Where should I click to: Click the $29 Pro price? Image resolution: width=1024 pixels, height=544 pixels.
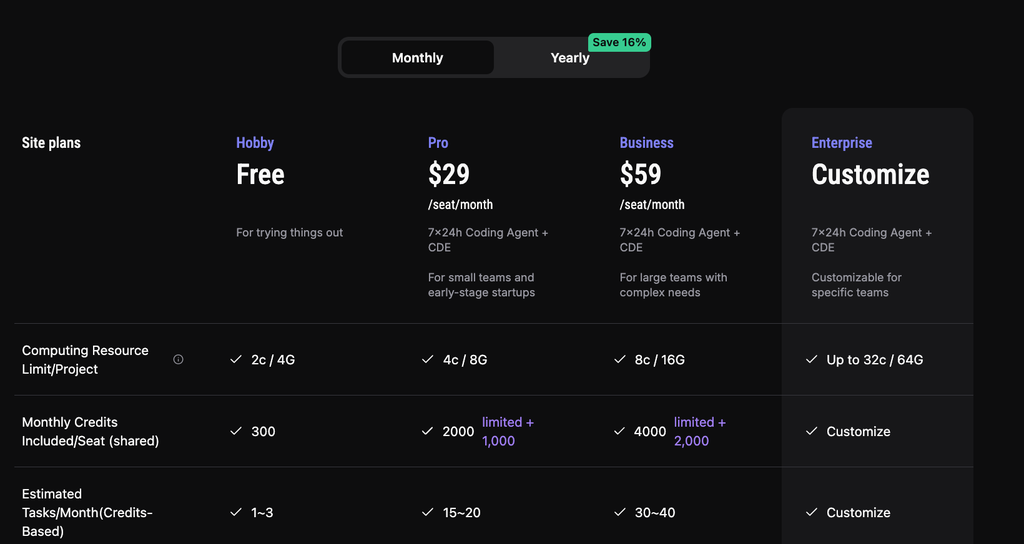coord(449,174)
